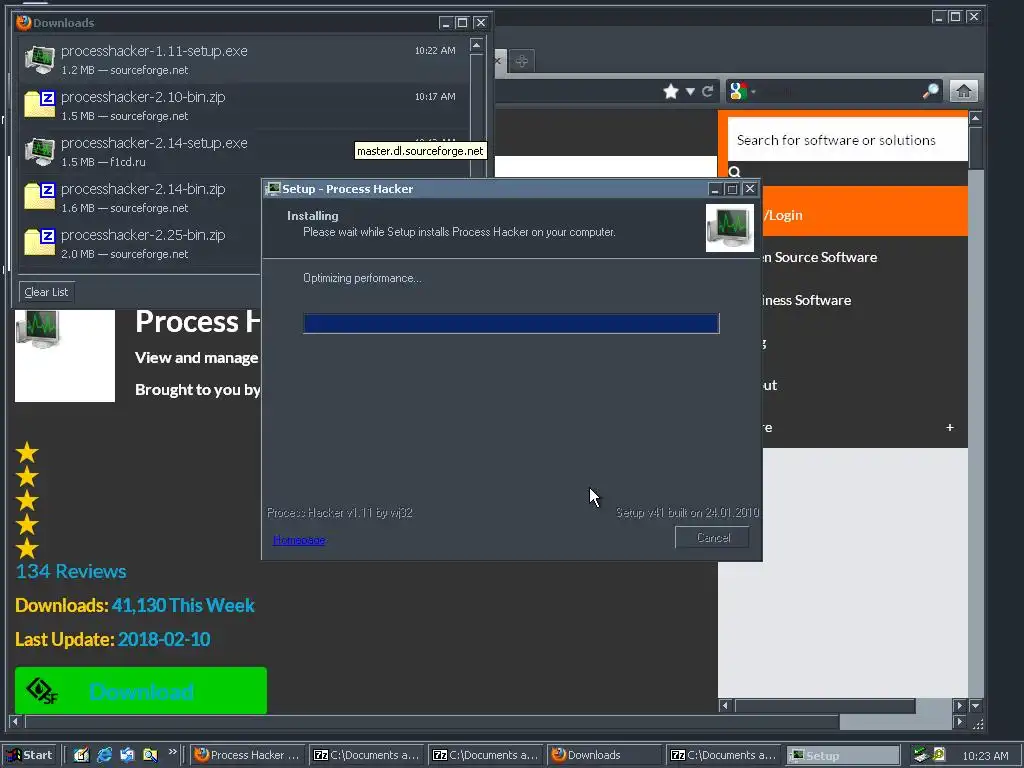This screenshot has width=1024, height=768.
Task: Open the bookmark dropdown arrow next to star
Action: pyautogui.click(x=690, y=91)
